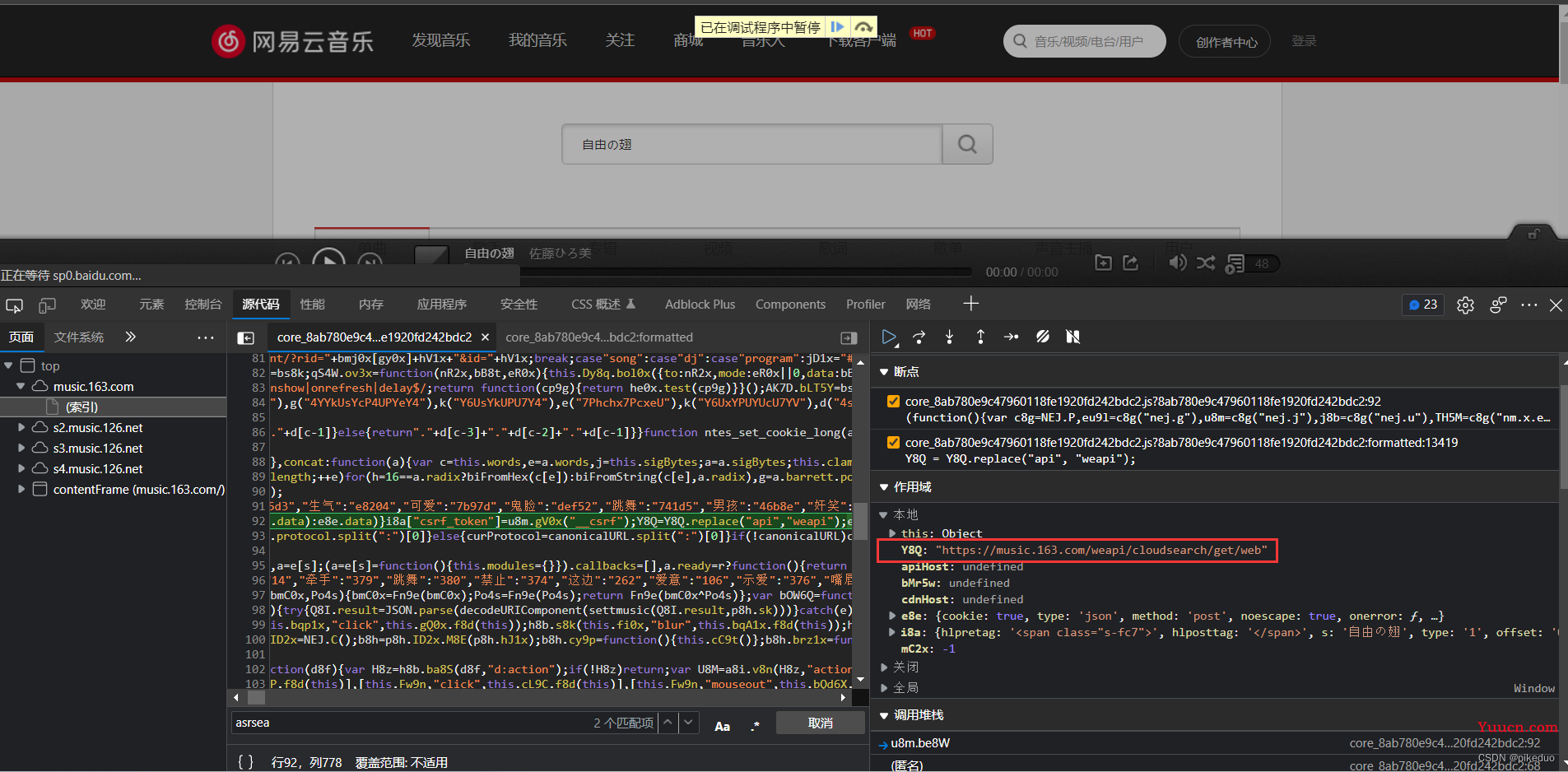Open the 应用程序 tab
Viewport: 1568px width, 772px height.
pos(441,305)
